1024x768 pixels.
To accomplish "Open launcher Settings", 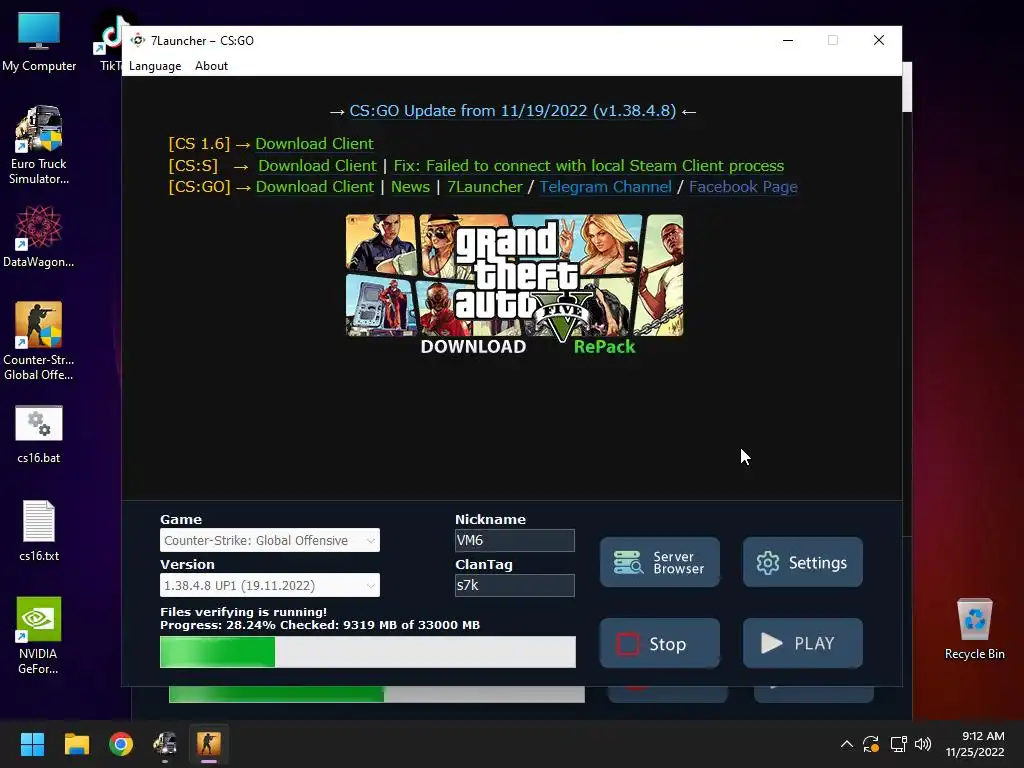I will pos(803,562).
